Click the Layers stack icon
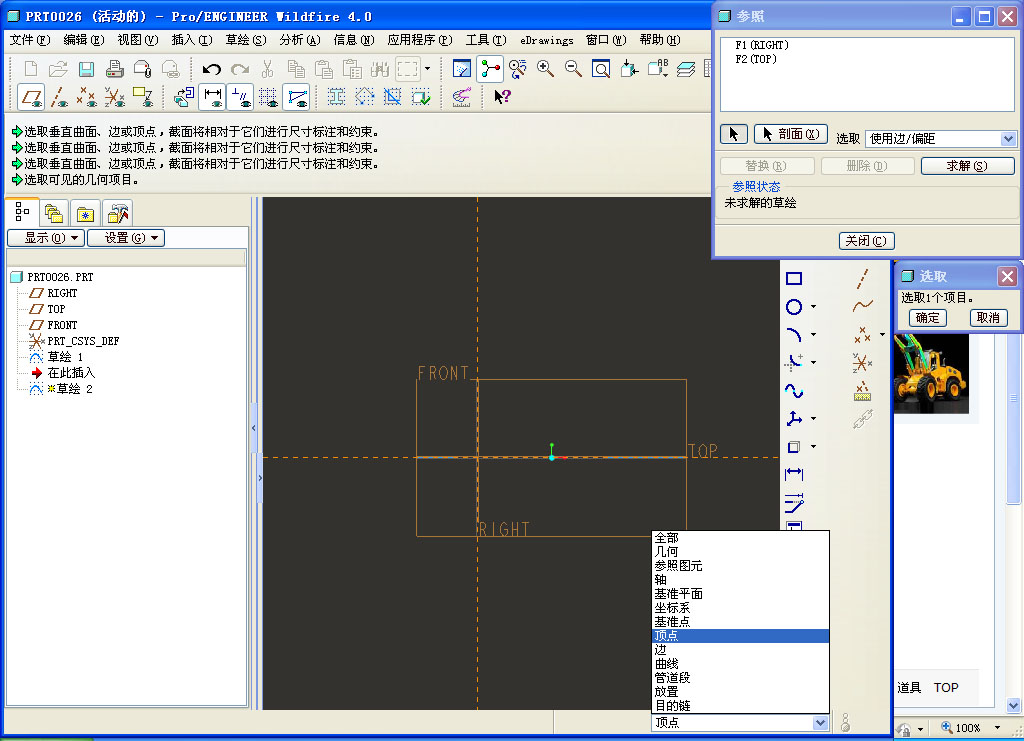1024x741 pixels. click(686, 69)
